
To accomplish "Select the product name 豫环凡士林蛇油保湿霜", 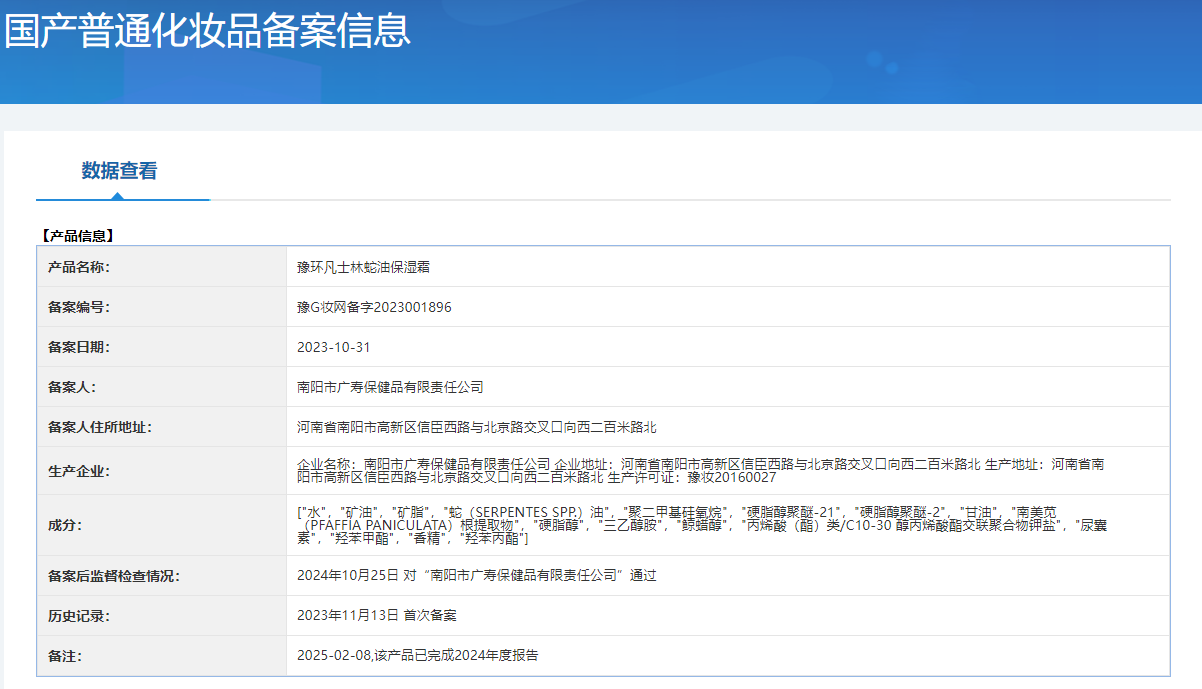I will 363,267.
